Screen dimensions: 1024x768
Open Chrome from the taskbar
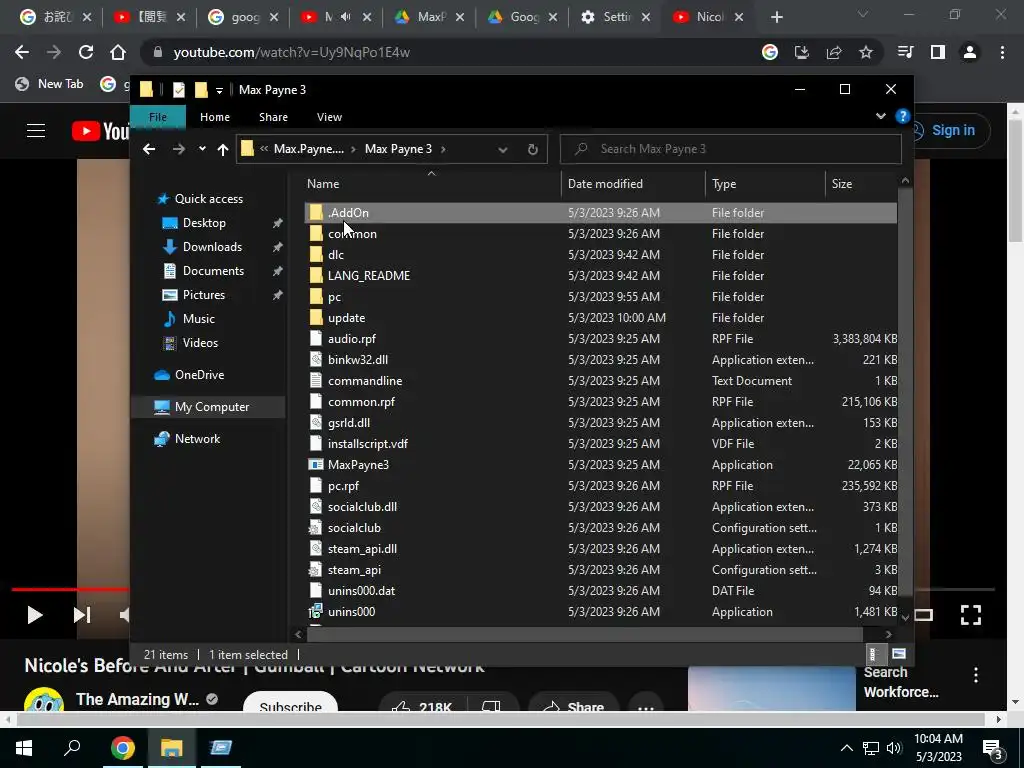[x=123, y=748]
